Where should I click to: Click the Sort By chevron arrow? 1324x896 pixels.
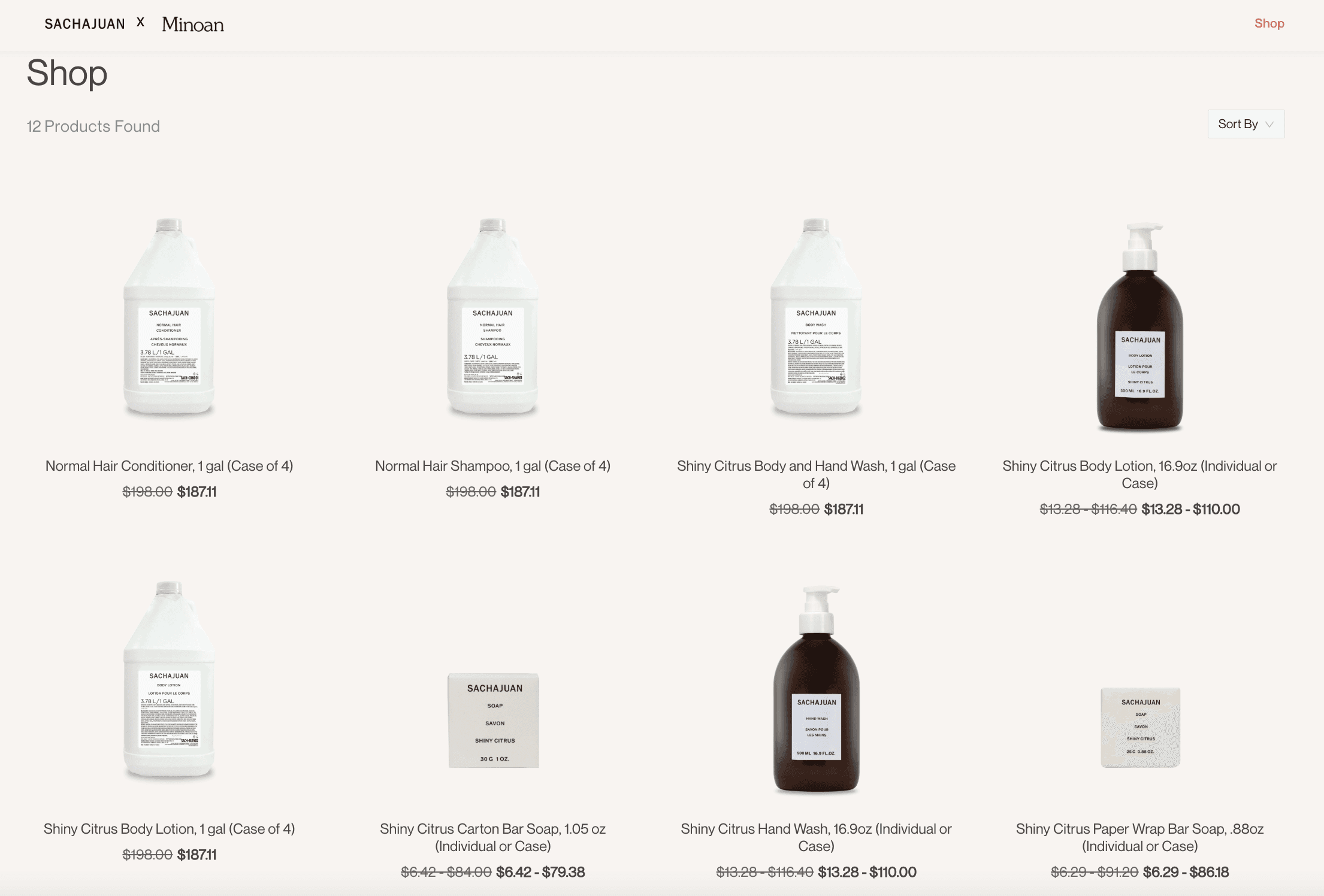pyautogui.click(x=1269, y=125)
